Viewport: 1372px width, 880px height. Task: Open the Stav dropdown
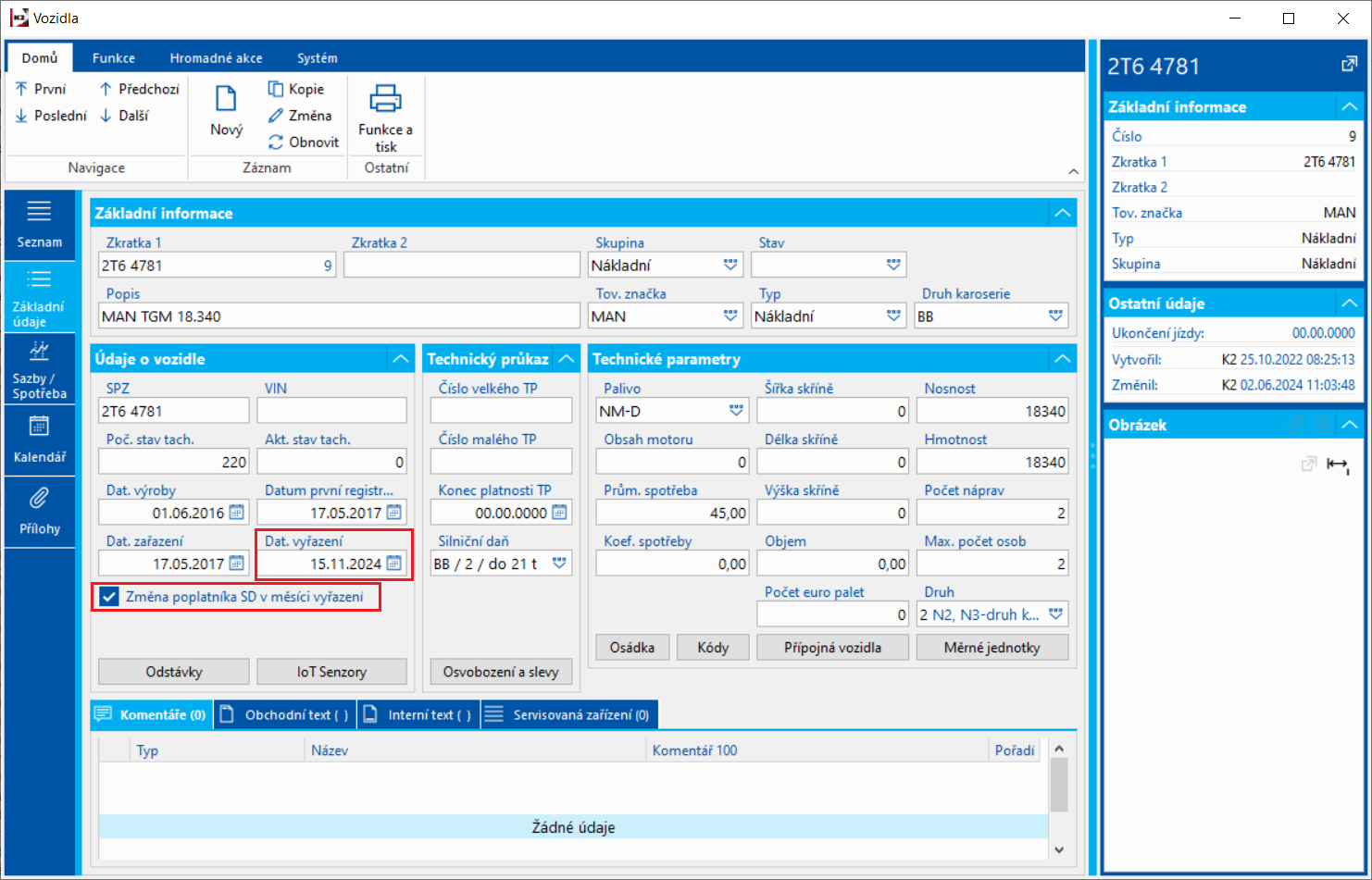[893, 266]
